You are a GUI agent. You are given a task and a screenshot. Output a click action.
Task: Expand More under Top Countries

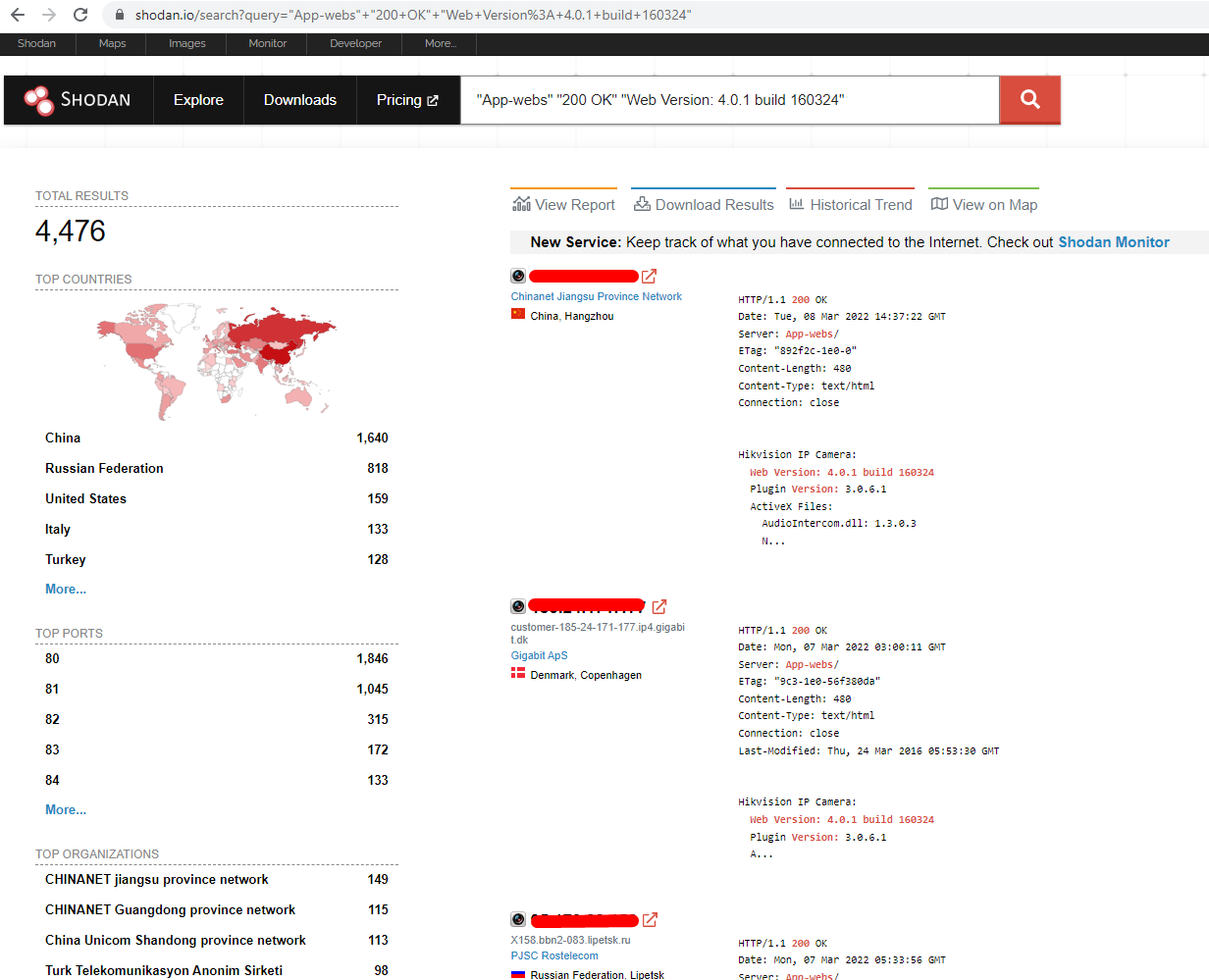[66, 589]
